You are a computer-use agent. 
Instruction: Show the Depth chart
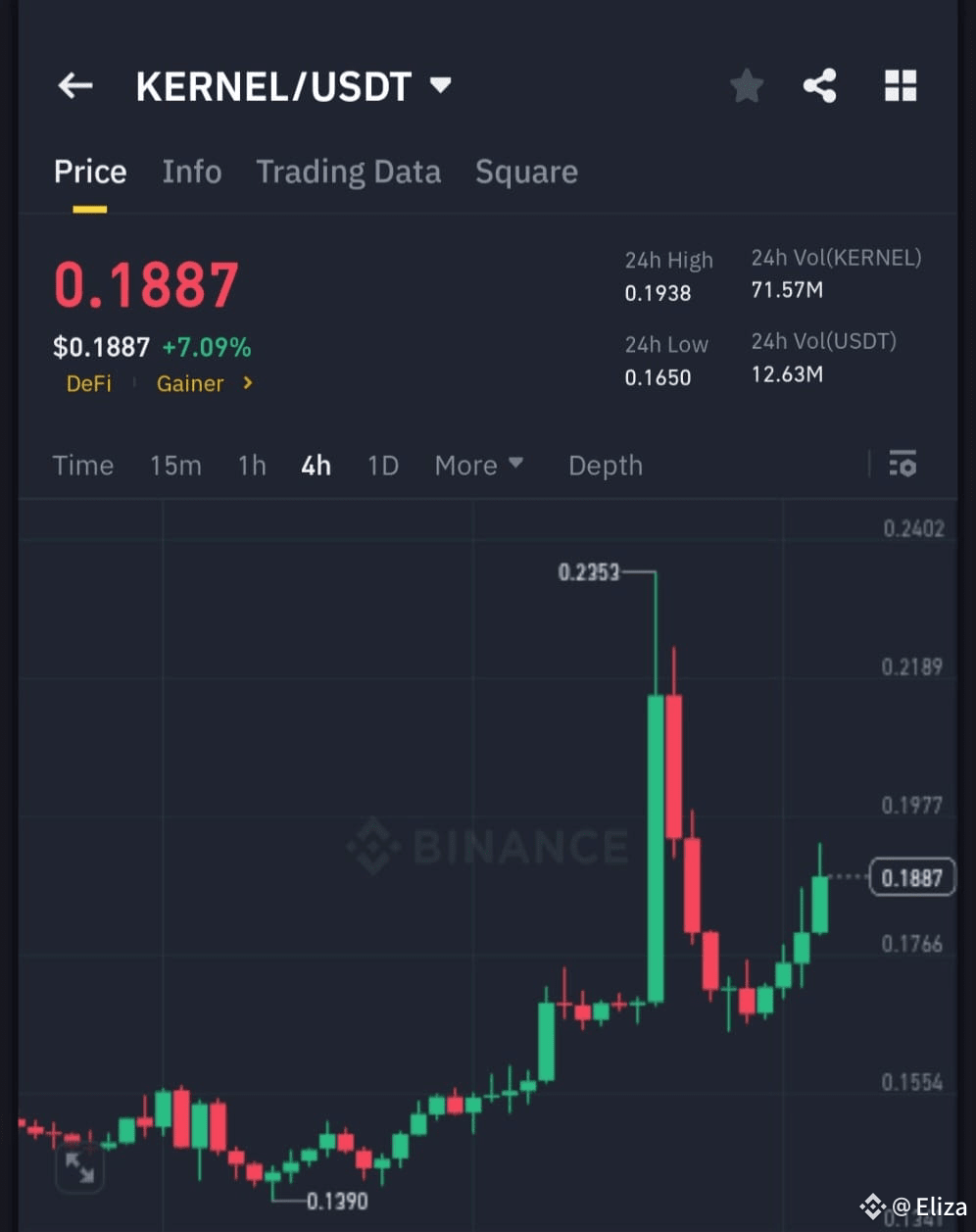(606, 466)
